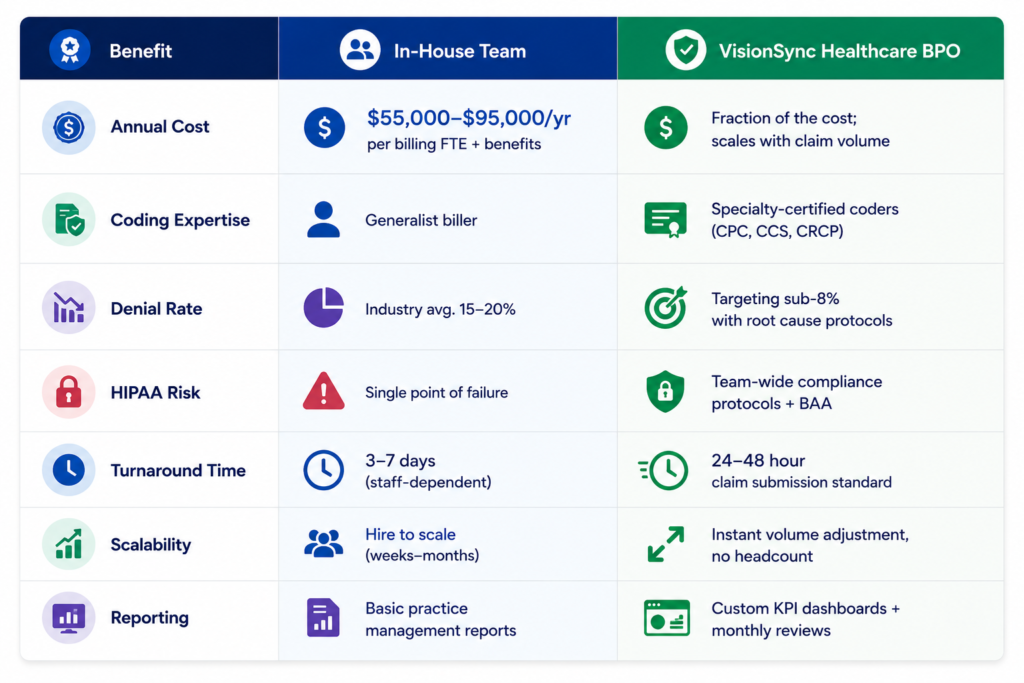The image size is (1024, 683).
Task: Click the 3–7 days text
Action: (x=400, y=460)
